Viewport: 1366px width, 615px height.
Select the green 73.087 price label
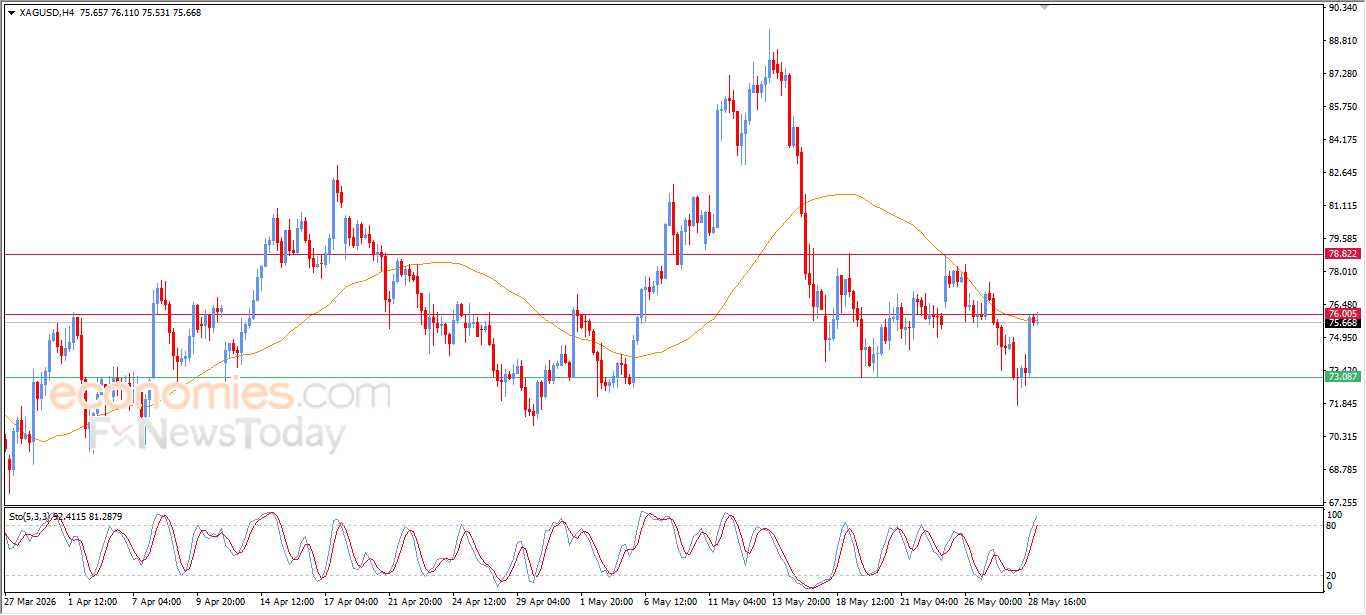tap(1341, 377)
